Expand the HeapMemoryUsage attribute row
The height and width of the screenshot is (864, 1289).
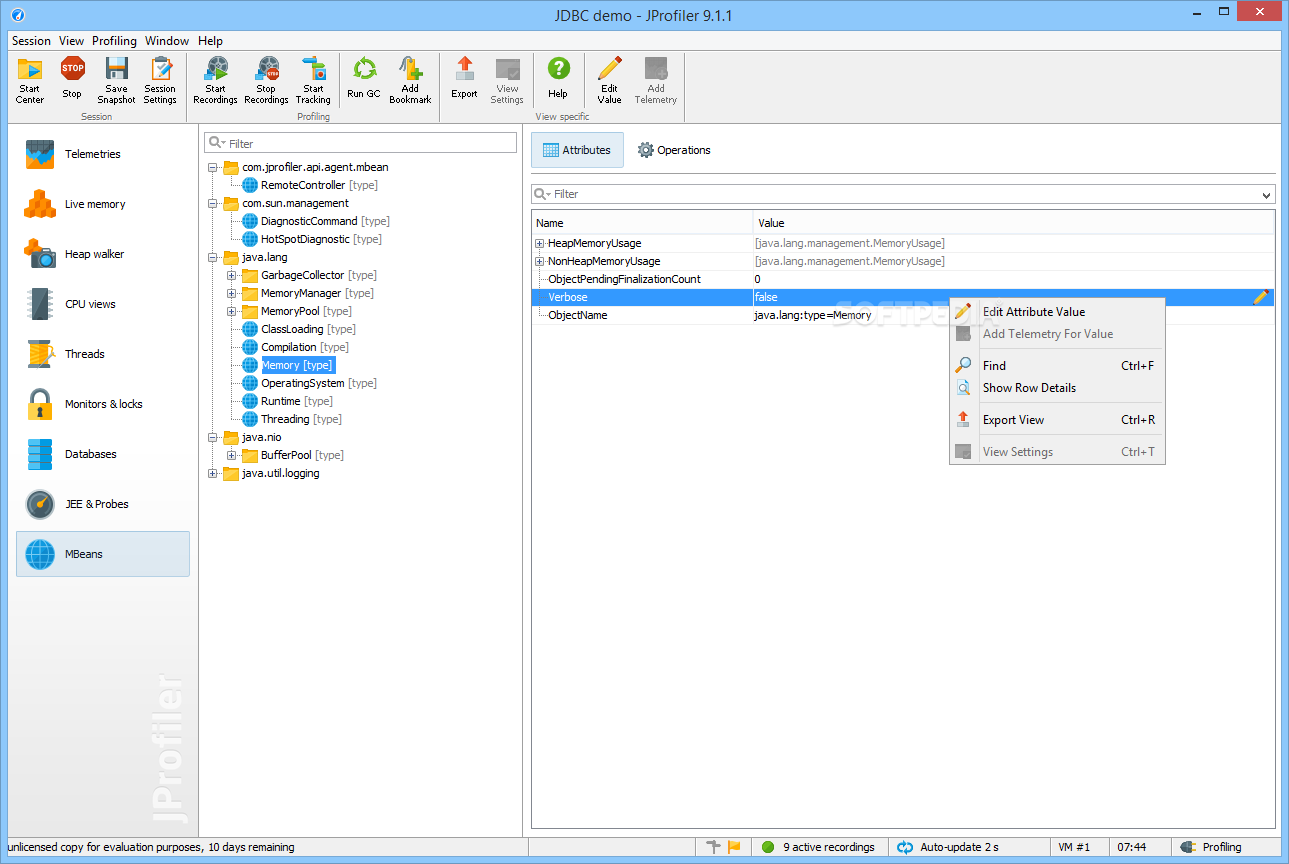click(540, 243)
